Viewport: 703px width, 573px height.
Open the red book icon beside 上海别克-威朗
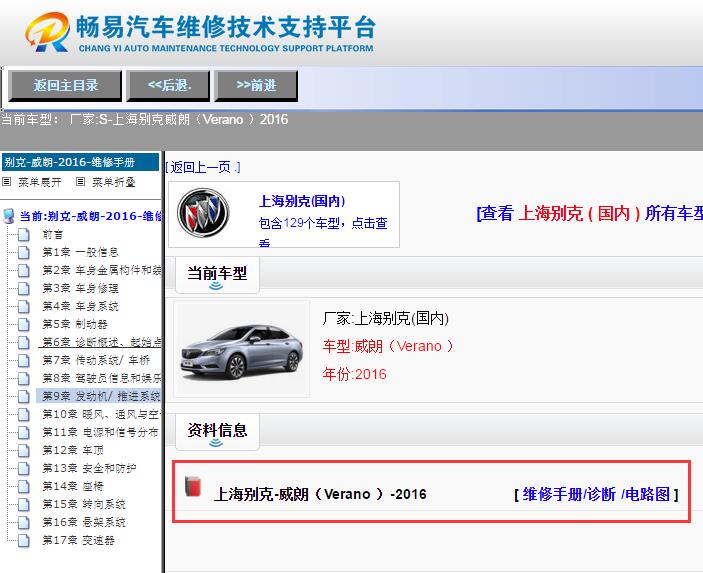193,486
